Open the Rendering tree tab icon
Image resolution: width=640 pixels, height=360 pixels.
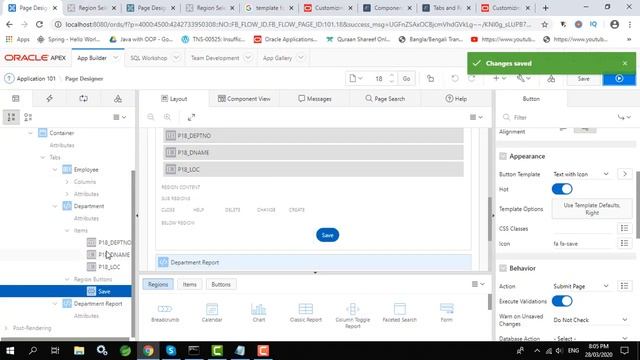coord(16,98)
